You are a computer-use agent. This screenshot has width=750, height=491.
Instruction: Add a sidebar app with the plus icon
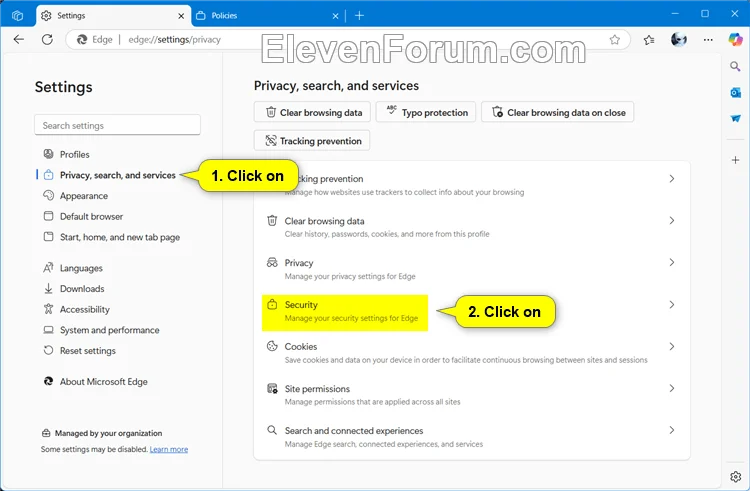[735, 160]
